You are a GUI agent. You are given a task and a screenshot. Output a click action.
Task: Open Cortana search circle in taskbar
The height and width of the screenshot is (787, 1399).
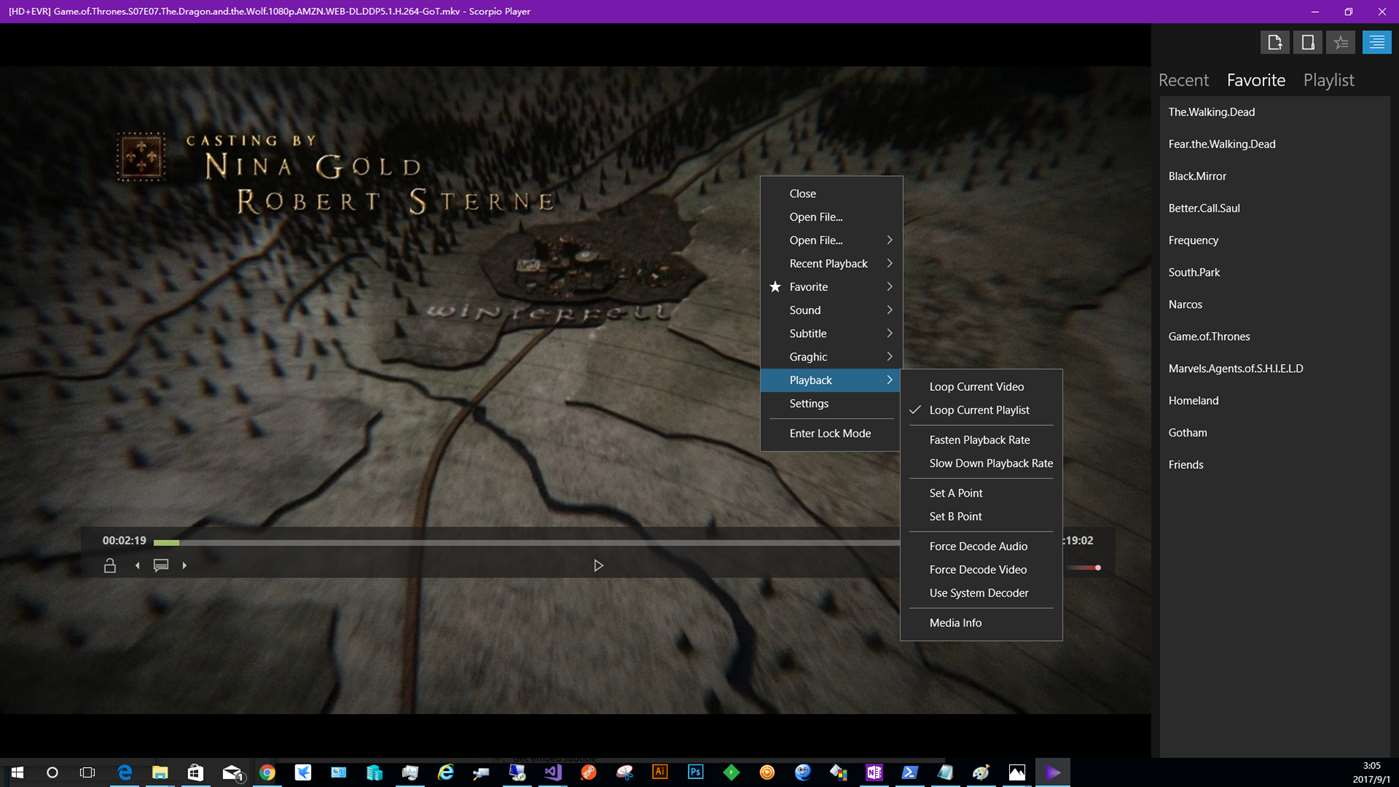click(x=52, y=772)
